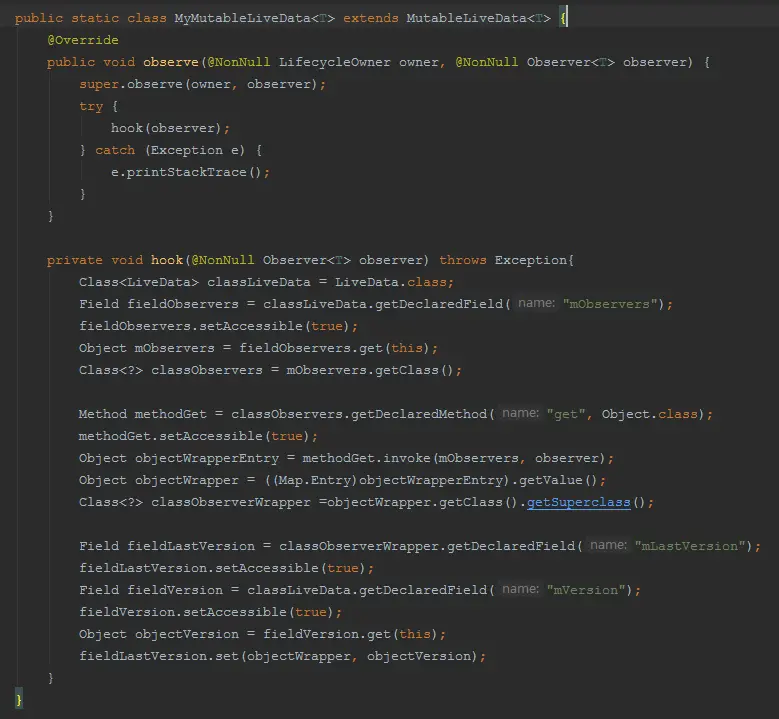Viewport: 779px width, 719px height.
Task: Click methodGet.setAccessible(true) line
Action: pyautogui.click(x=198, y=436)
